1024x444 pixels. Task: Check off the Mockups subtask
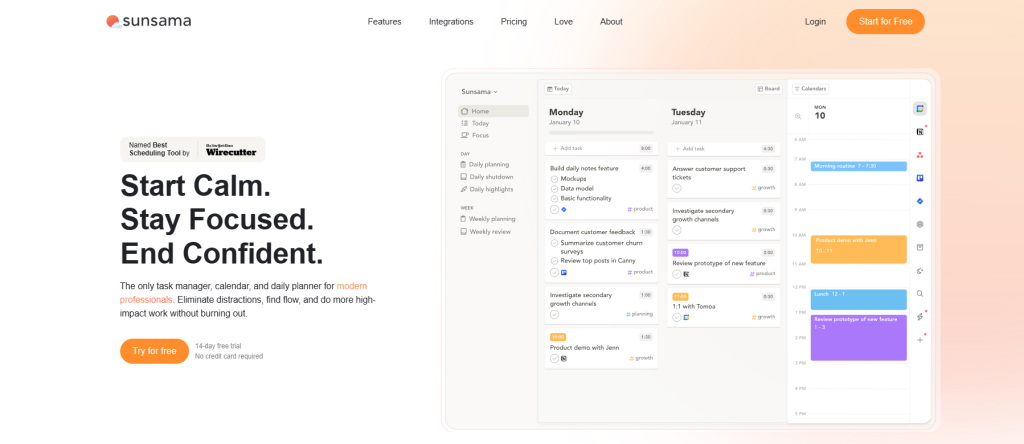pos(554,178)
